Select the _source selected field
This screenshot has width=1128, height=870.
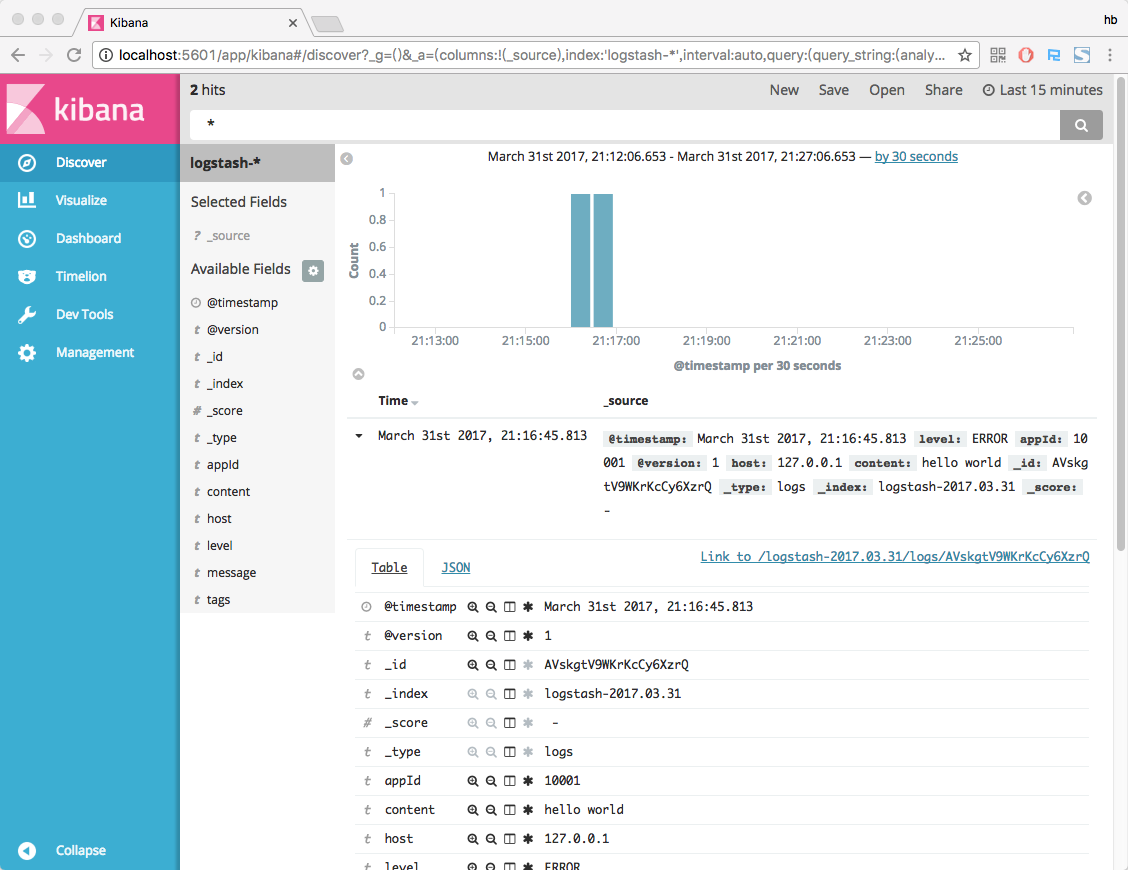(x=229, y=236)
